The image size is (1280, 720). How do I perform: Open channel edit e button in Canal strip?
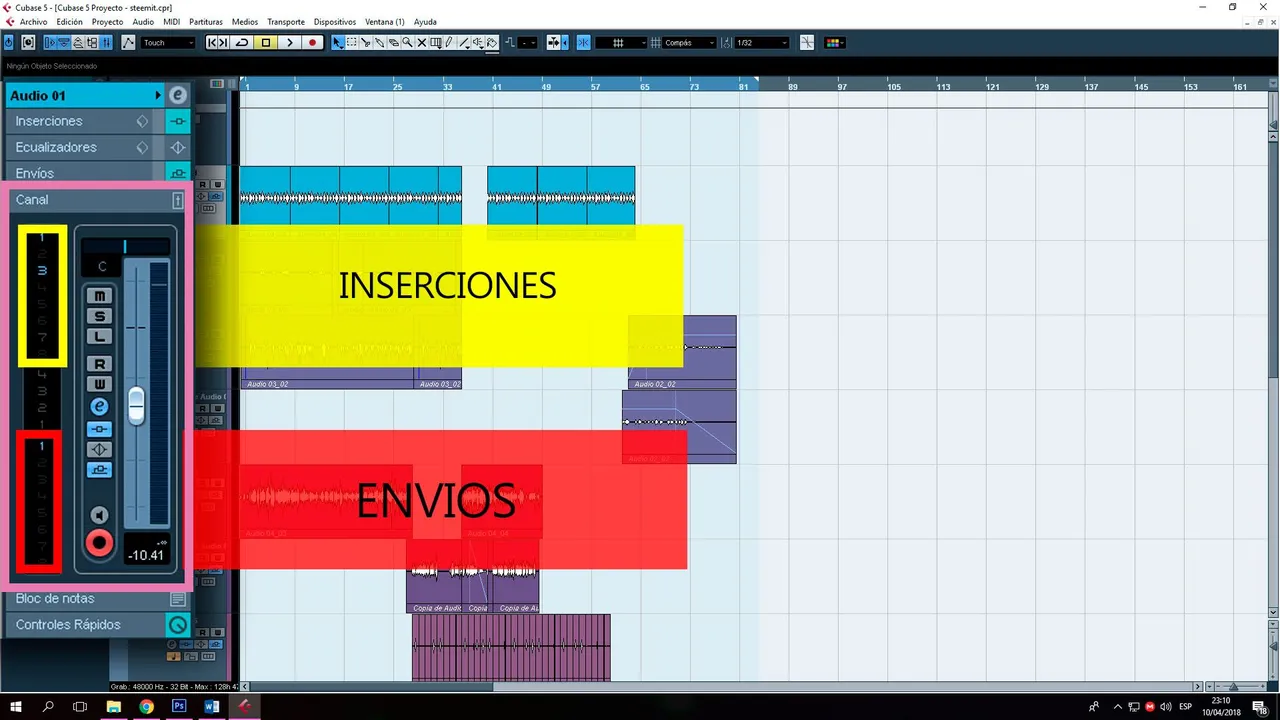[x=99, y=406]
